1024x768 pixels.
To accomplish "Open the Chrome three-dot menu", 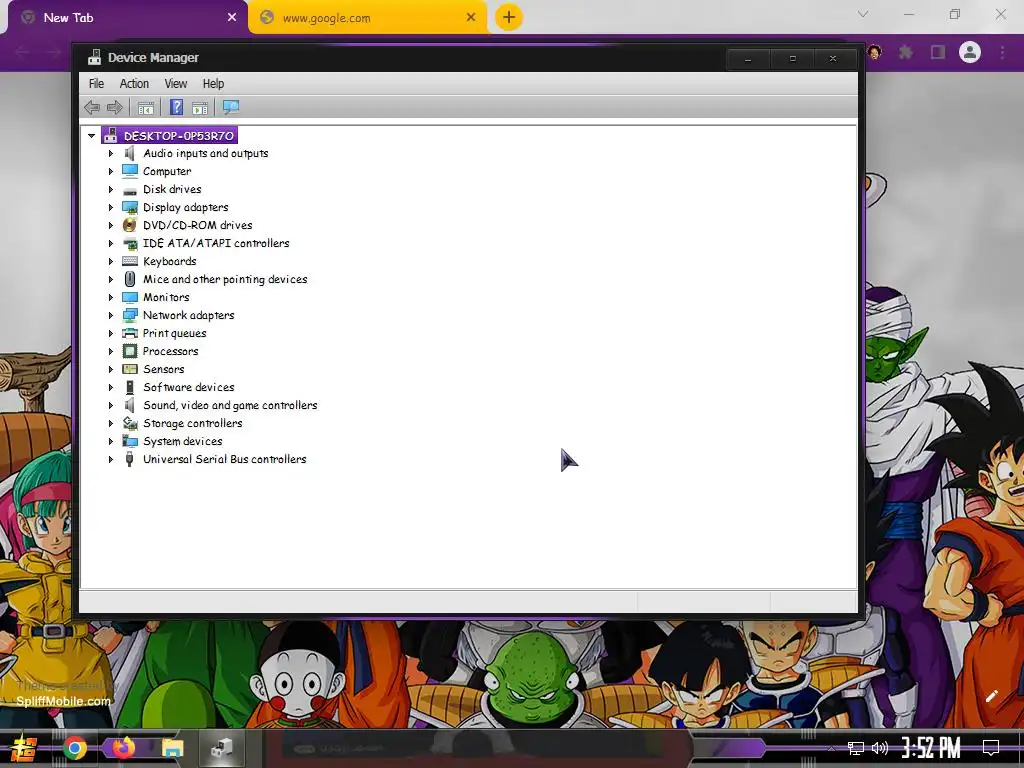I will point(1002,52).
